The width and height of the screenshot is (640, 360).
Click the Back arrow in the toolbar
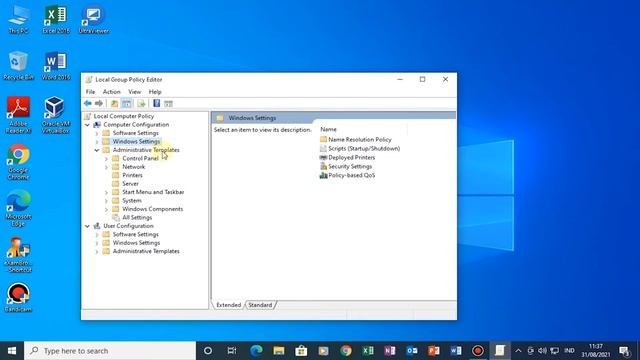[x=88, y=104]
